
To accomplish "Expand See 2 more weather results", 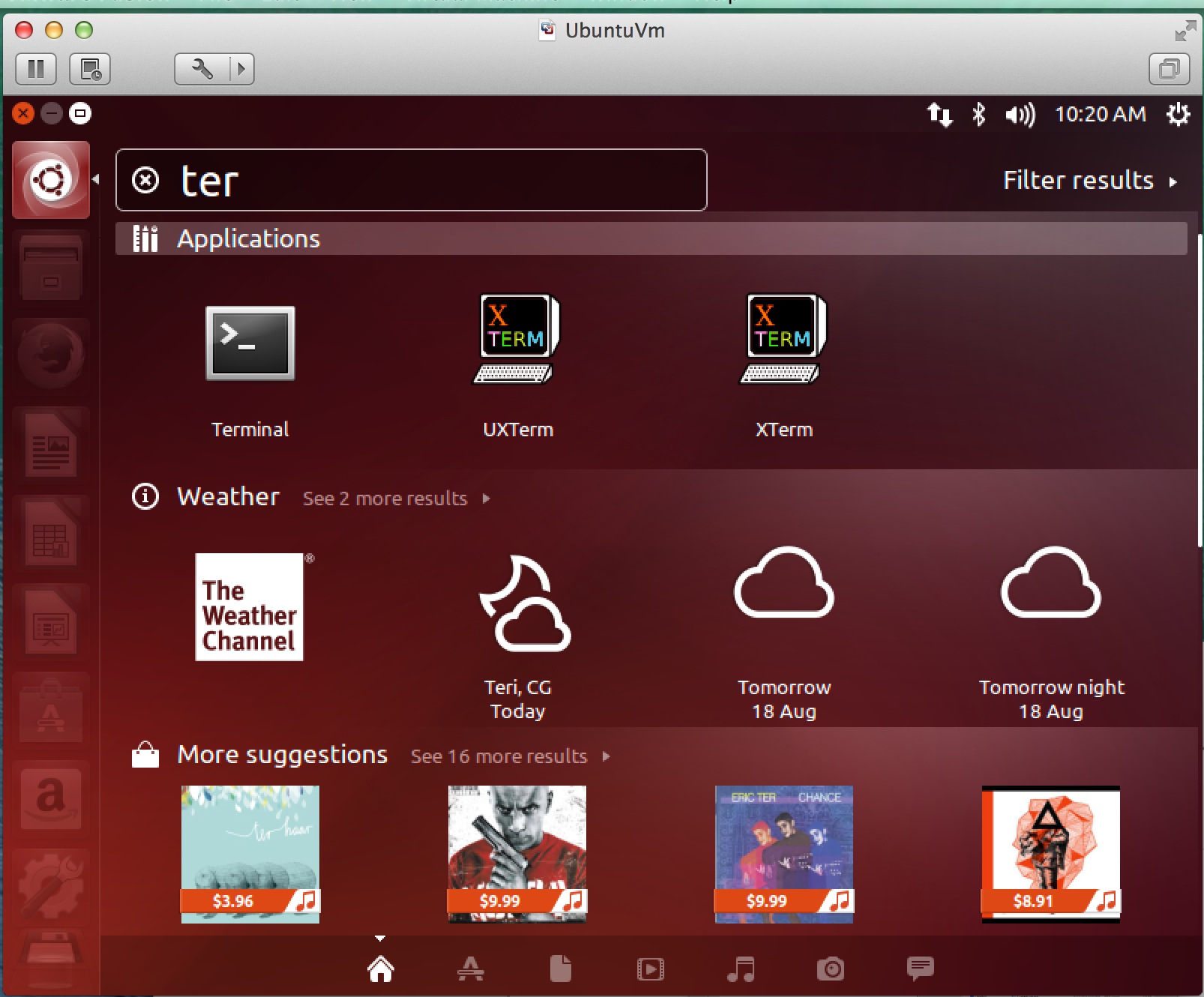I will 395,498.
